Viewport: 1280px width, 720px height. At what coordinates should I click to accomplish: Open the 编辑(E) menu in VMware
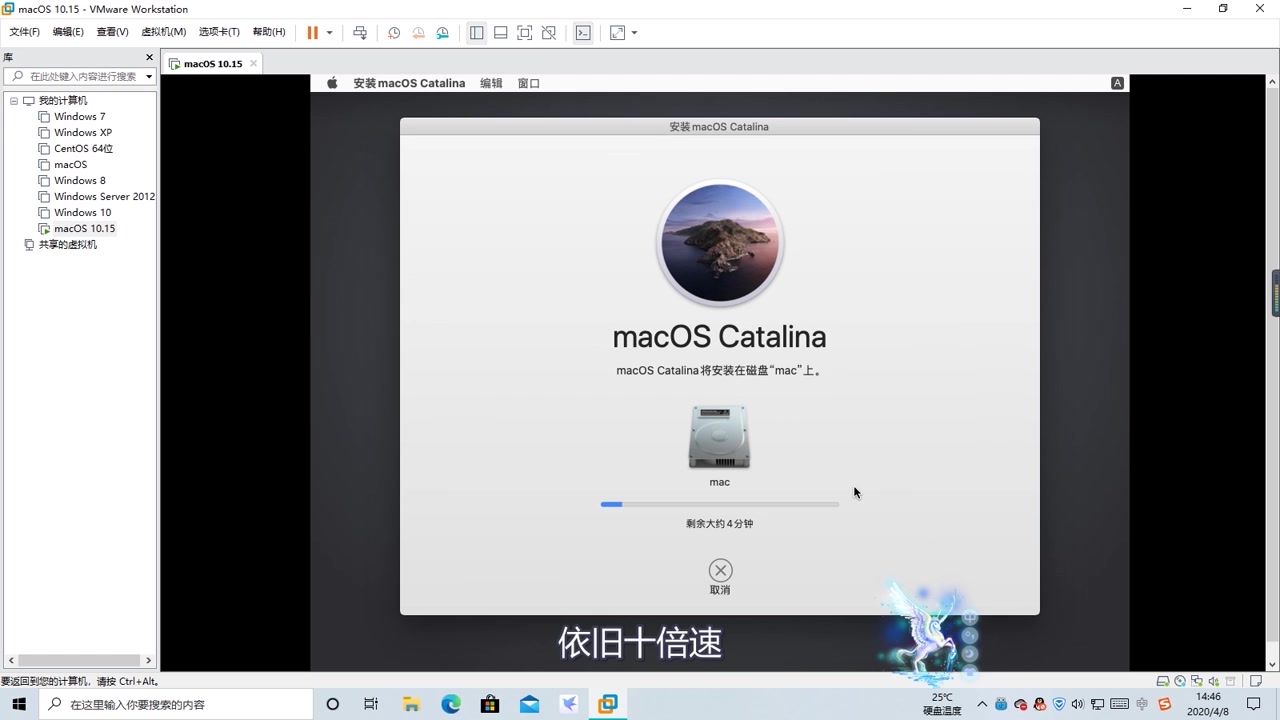(68, 32)
